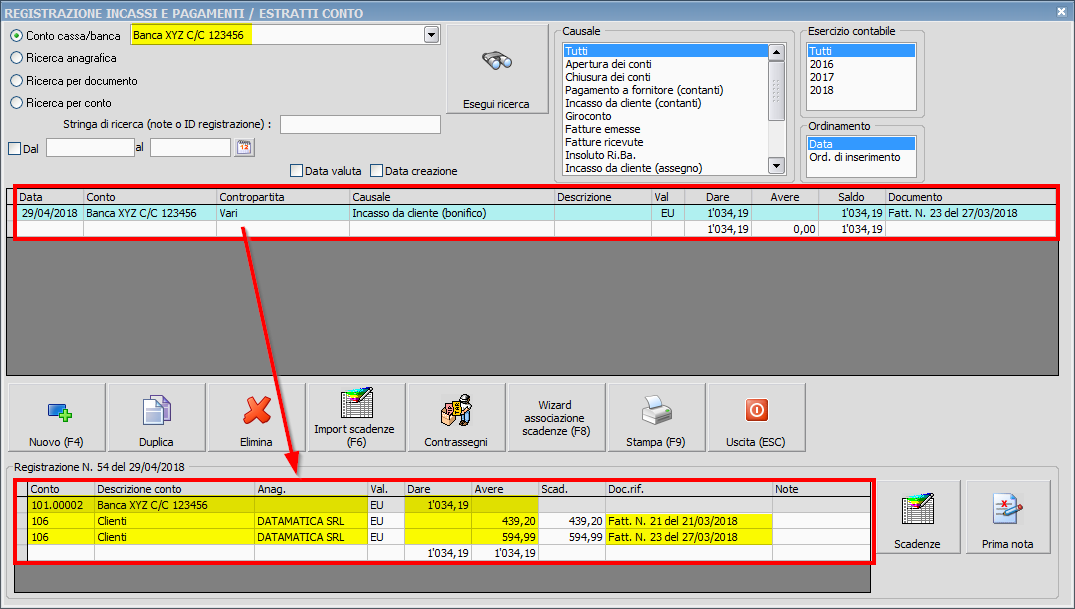
Task: Select Tutti in Esercizio contabile
Action: [861, 51]
